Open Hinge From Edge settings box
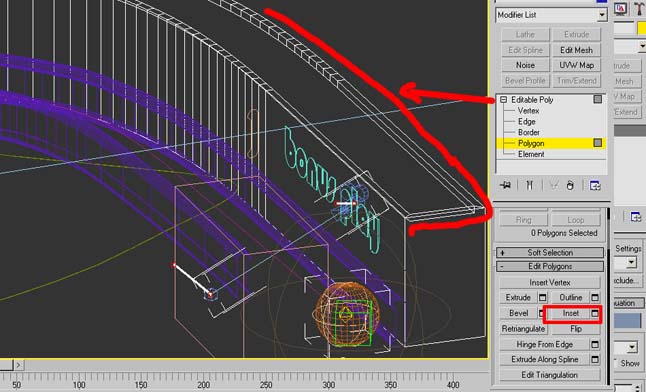This screenshot has height=392, width=646. click(x=595, y=344)
